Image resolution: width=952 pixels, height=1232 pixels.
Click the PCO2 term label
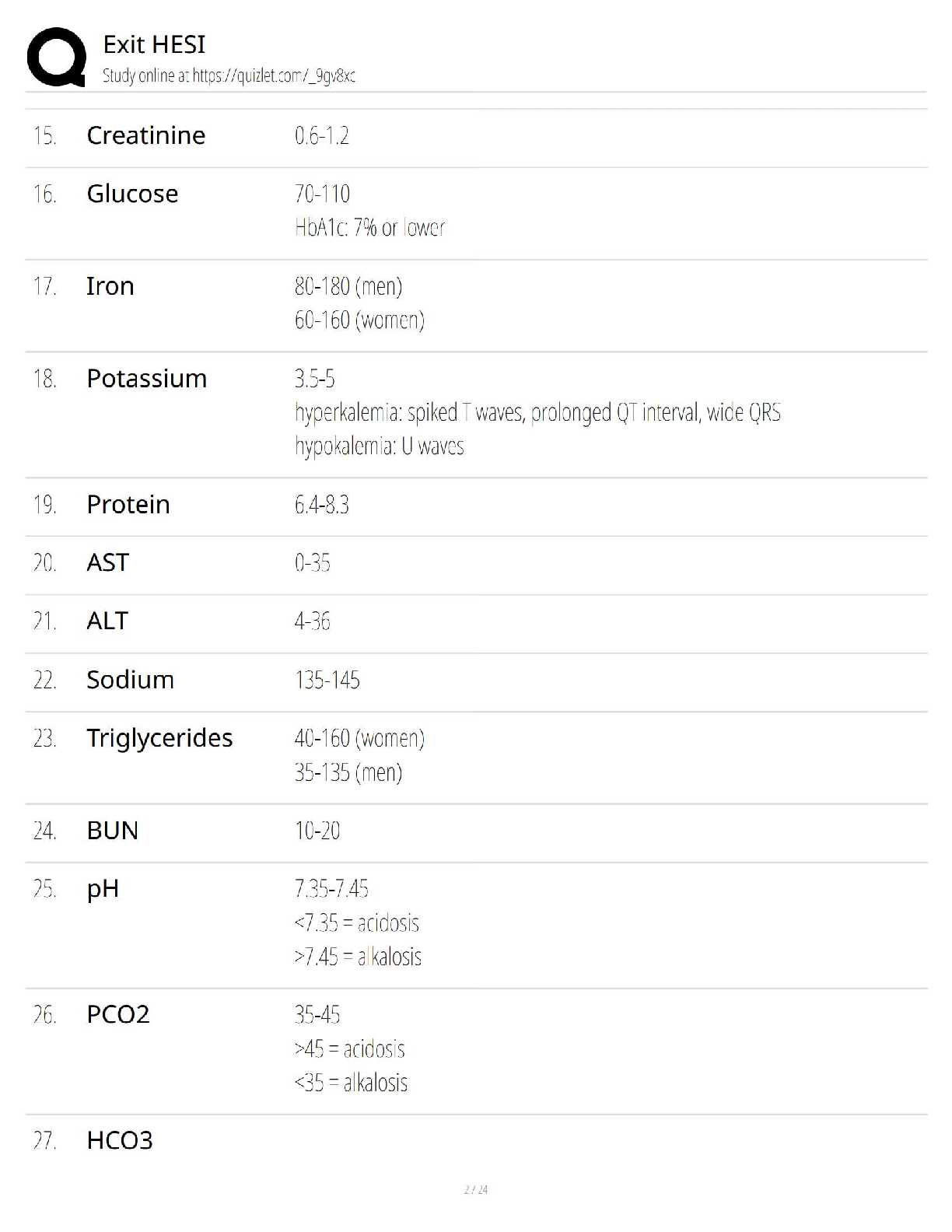tap(118, 1015)
